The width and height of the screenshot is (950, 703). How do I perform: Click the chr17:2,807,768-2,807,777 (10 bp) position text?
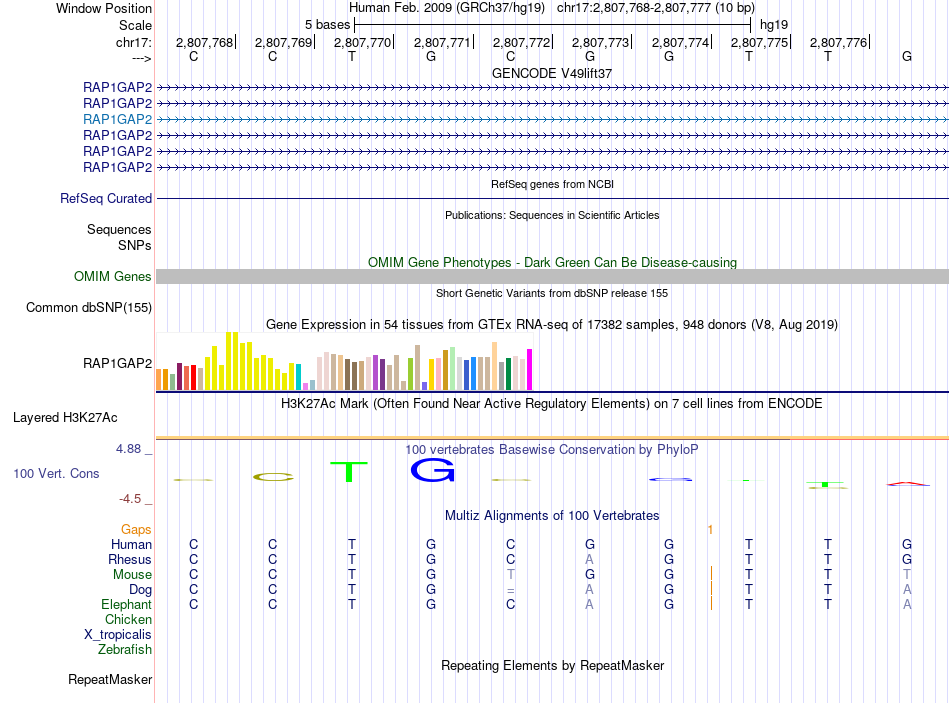pos(656,8)
